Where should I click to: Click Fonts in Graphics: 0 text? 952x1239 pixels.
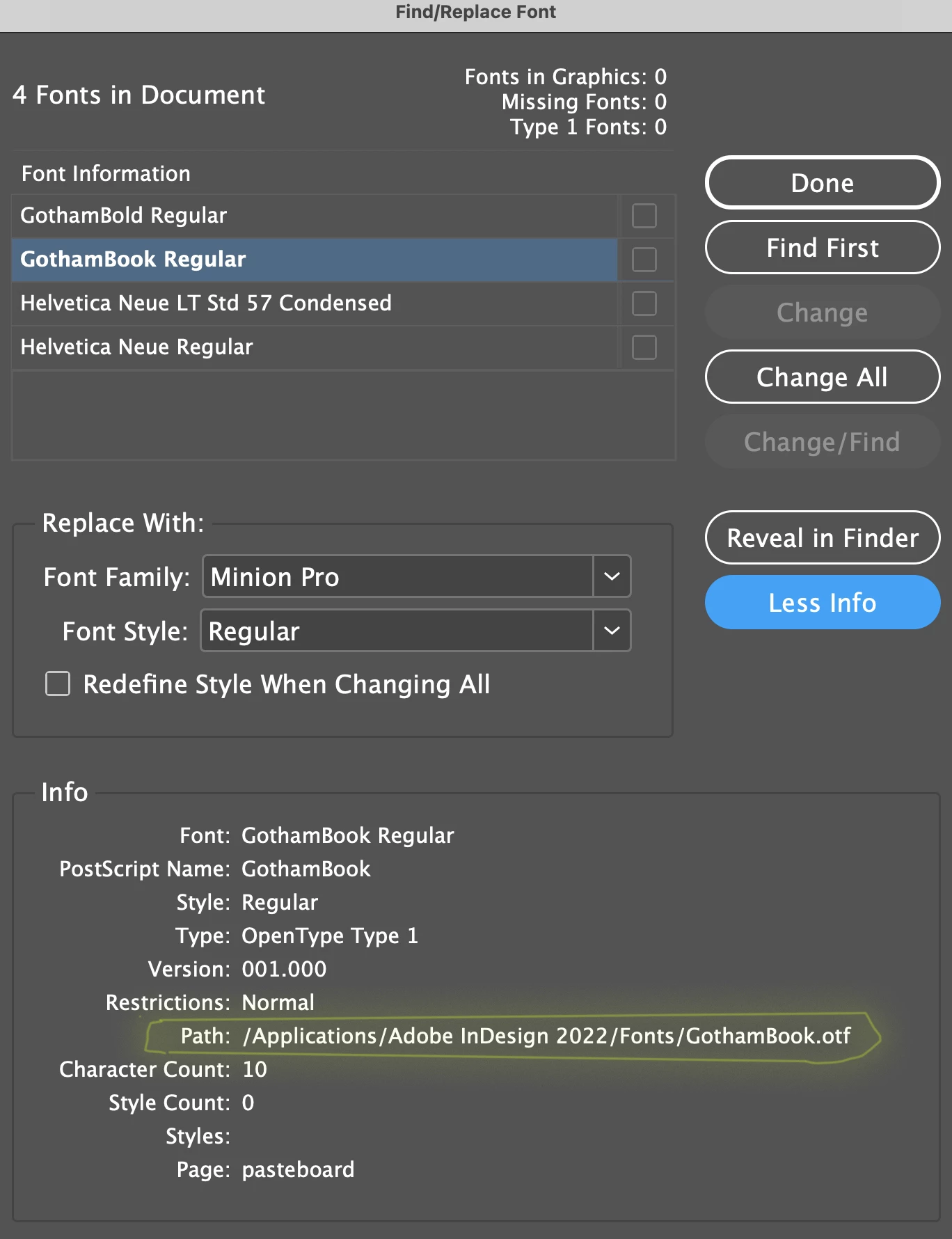566,77
